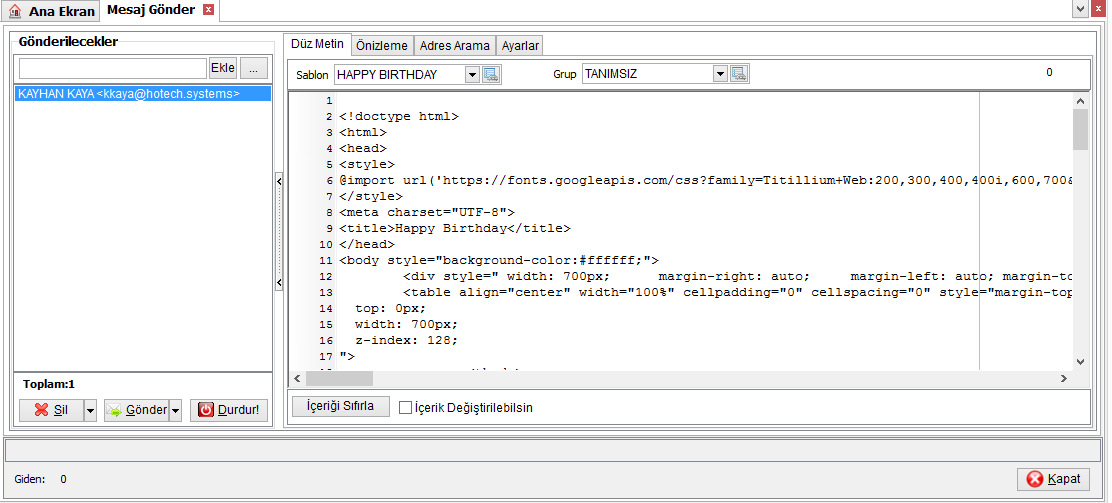Screen dimensions: 1112x503
Task: Click the power icon on Durdur!
Action: (x=206, y=410)
